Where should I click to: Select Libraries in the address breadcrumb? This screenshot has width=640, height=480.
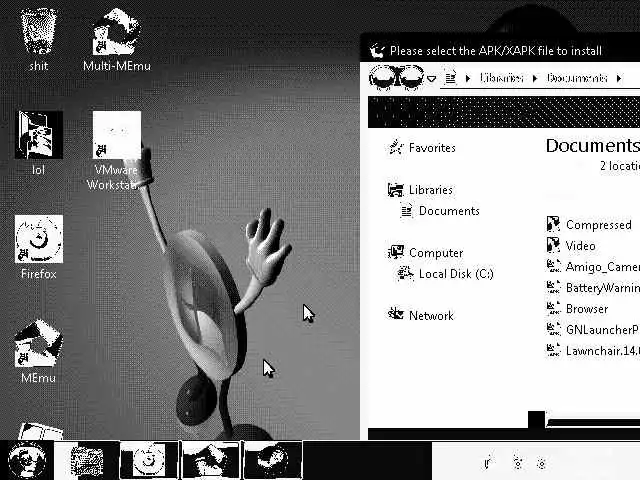tap(502, 78)
